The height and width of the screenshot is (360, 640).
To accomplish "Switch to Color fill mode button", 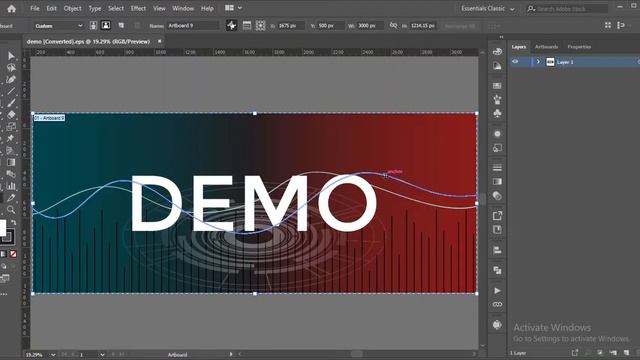I will 3,254.
